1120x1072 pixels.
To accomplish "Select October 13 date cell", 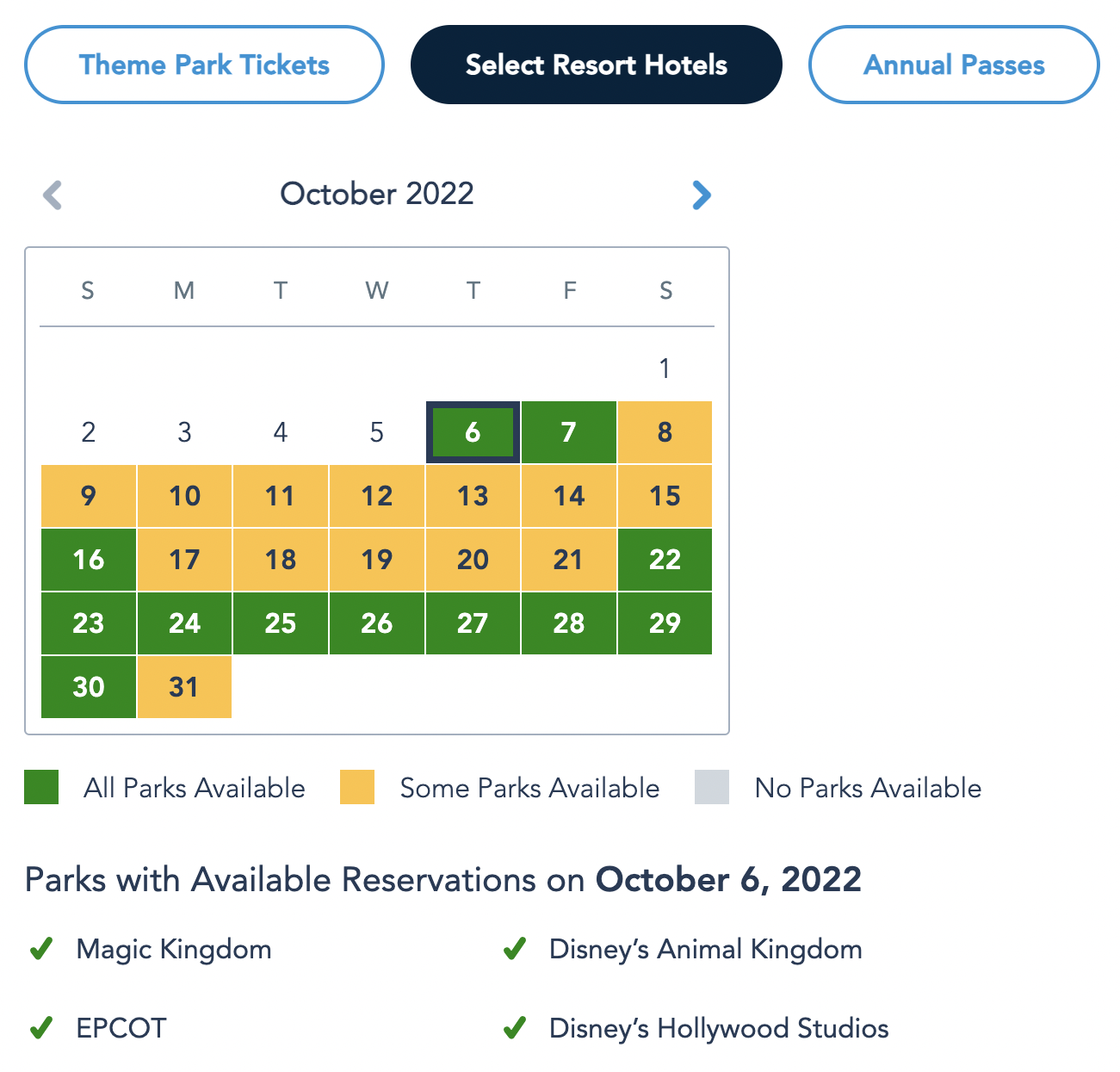I will (x=473, y=496).
